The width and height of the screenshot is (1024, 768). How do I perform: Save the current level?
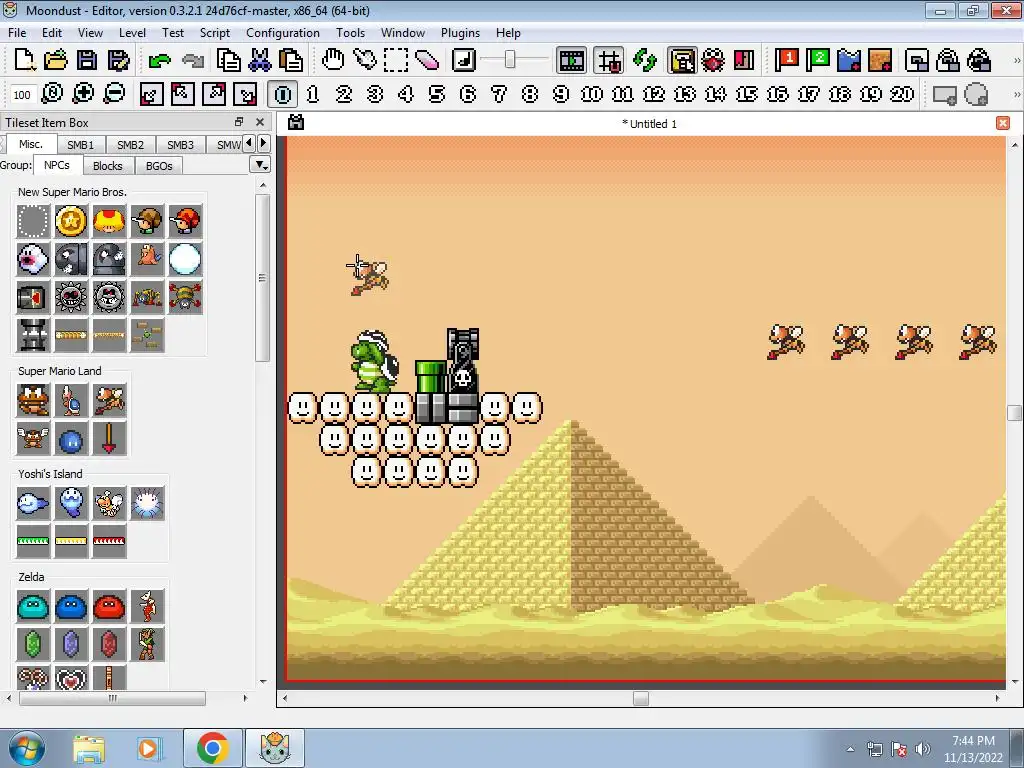pos(87,60)
